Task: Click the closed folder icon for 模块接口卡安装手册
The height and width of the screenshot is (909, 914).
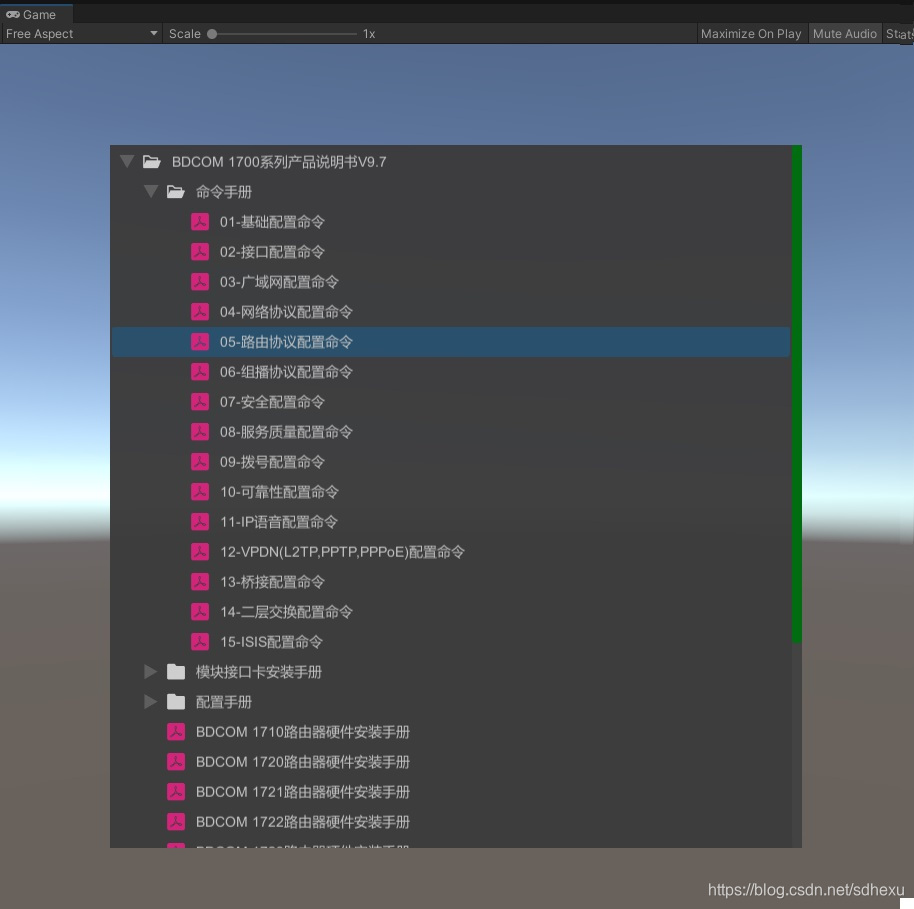Action: [x=176, y=672]
